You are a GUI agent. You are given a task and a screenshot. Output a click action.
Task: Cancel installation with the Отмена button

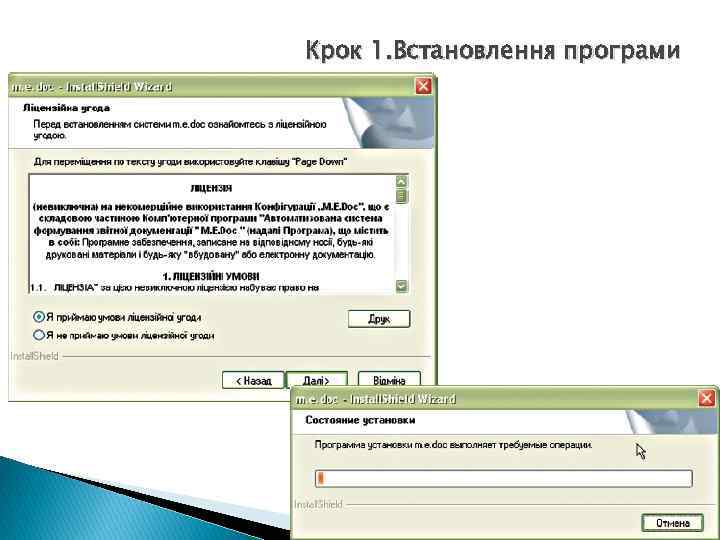[672, 523]
